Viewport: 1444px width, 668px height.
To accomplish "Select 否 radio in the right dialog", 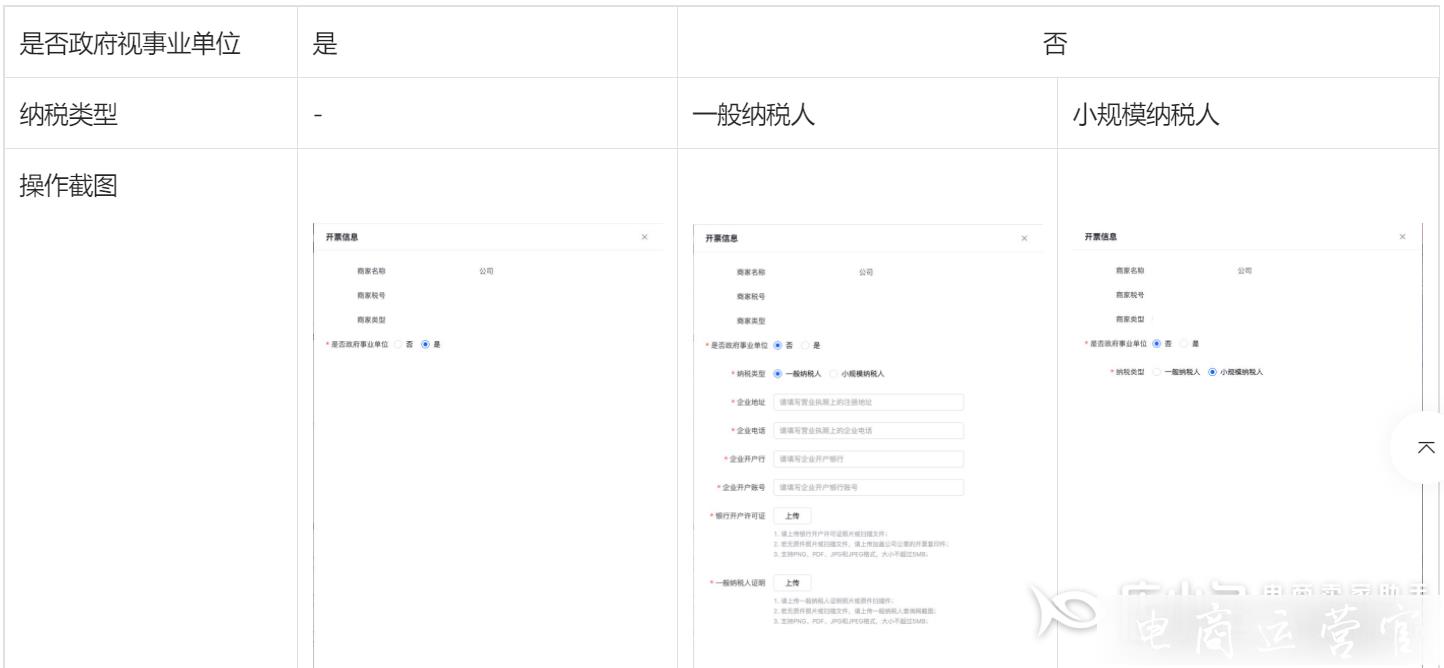I will click(1157, 344).
